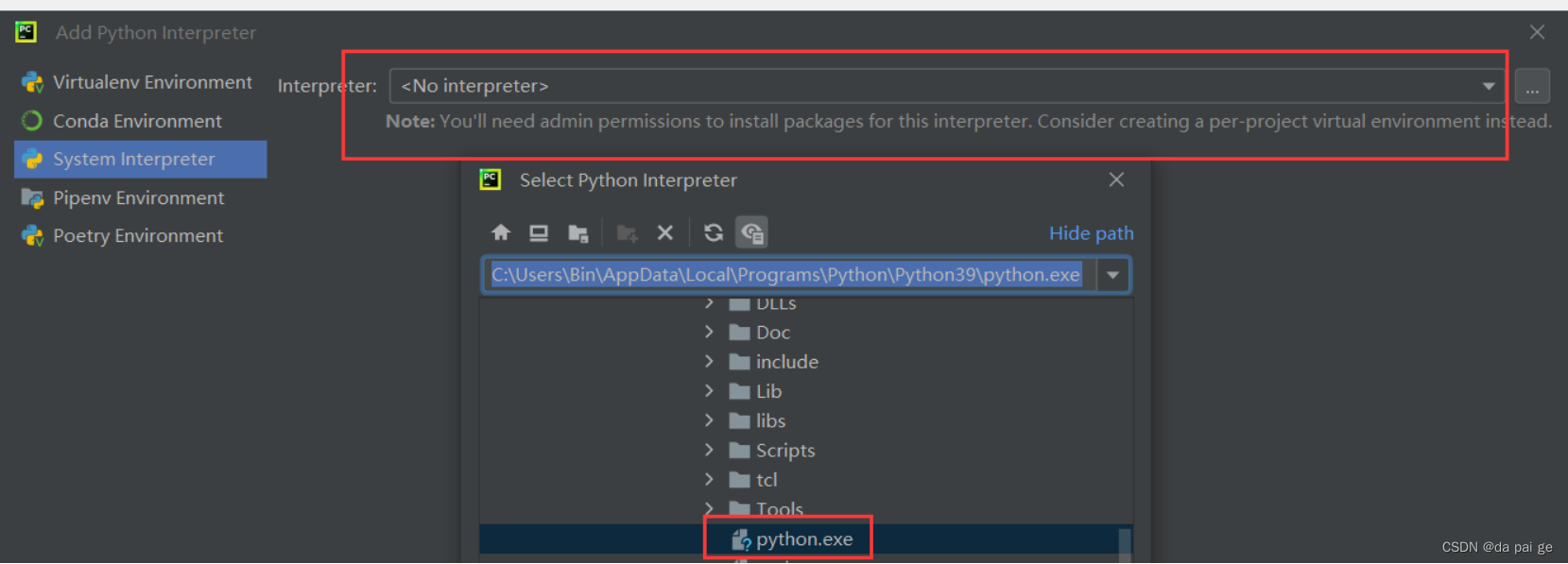1568x564 pixels.
Task: Close the Add Python Interpreter window
Action: pos(1538,32)
